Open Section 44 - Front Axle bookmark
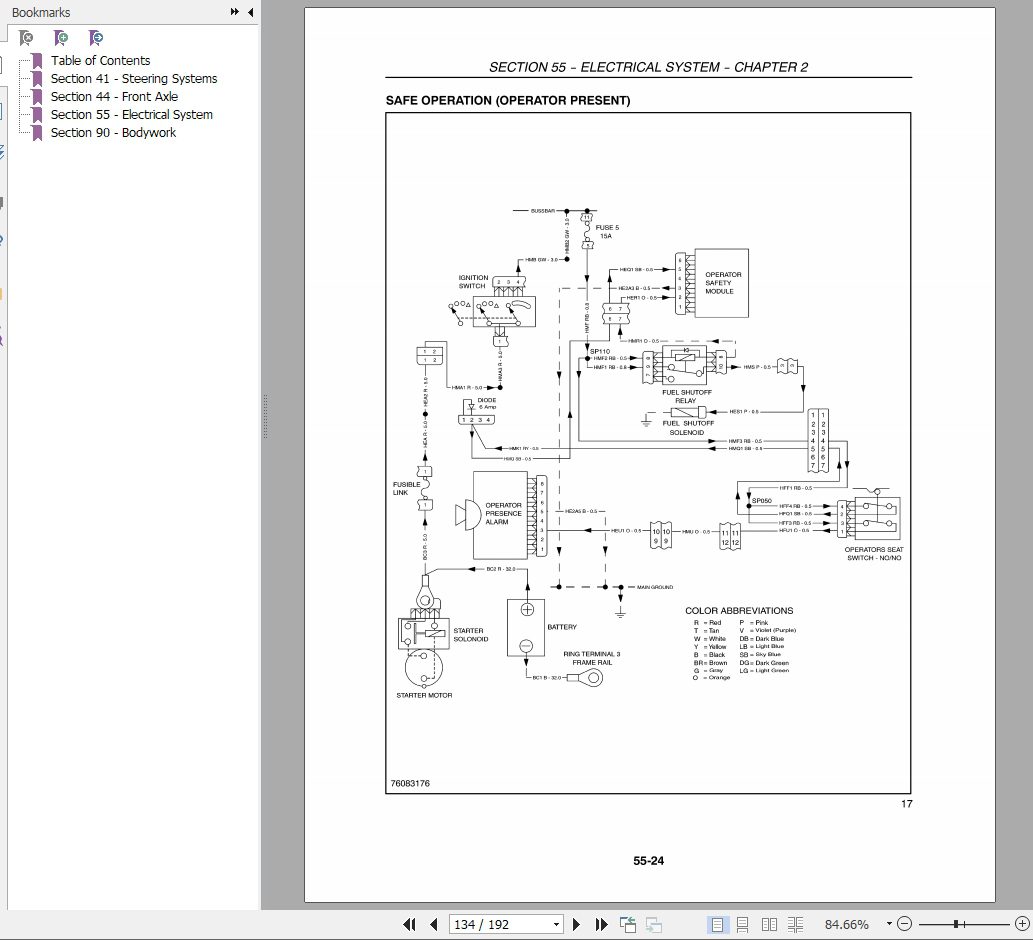1033x940 pixels. pos(114,96)
